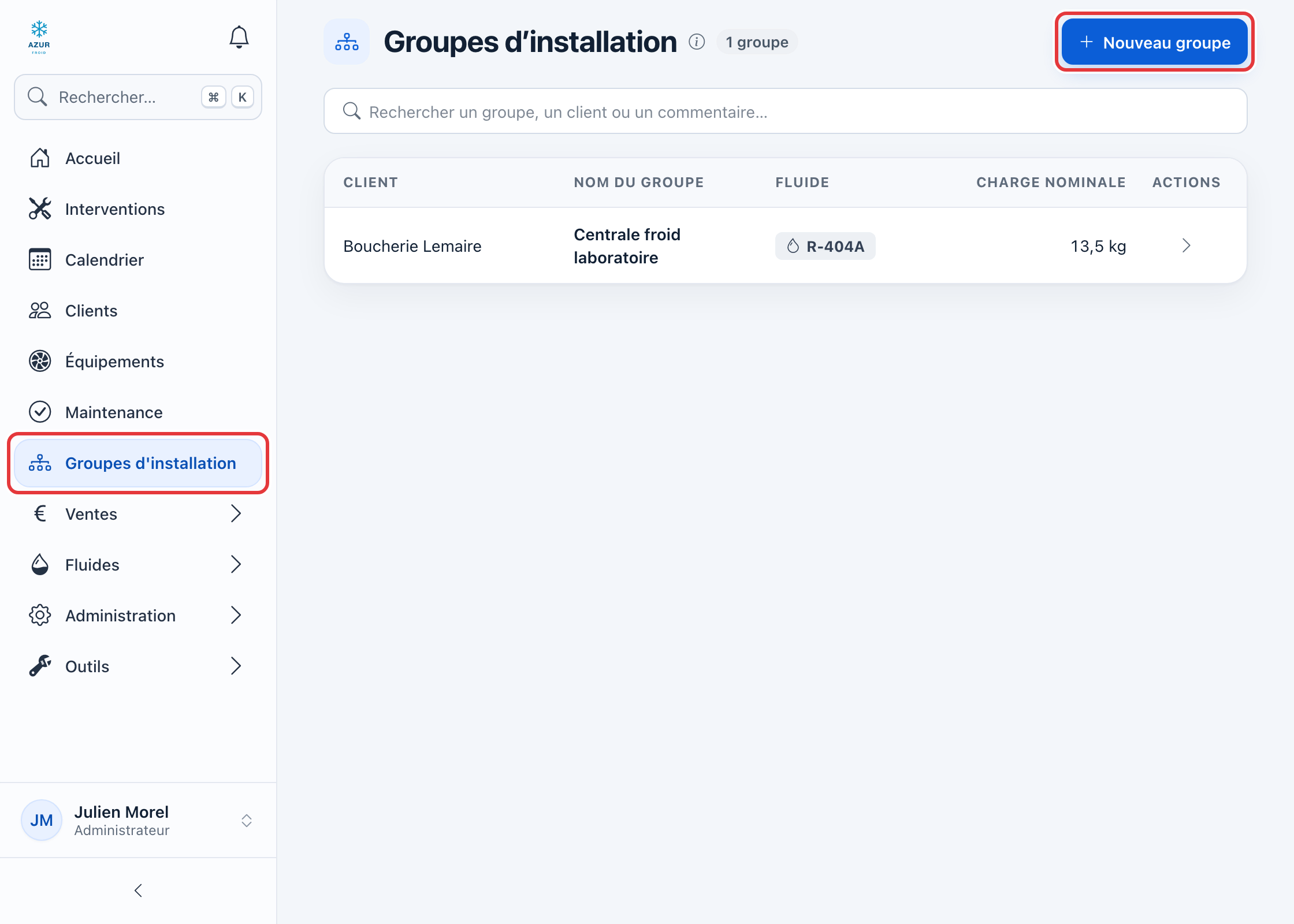
Task: Click the Centrale froid laboratoire group name
Action: point(627,246)
